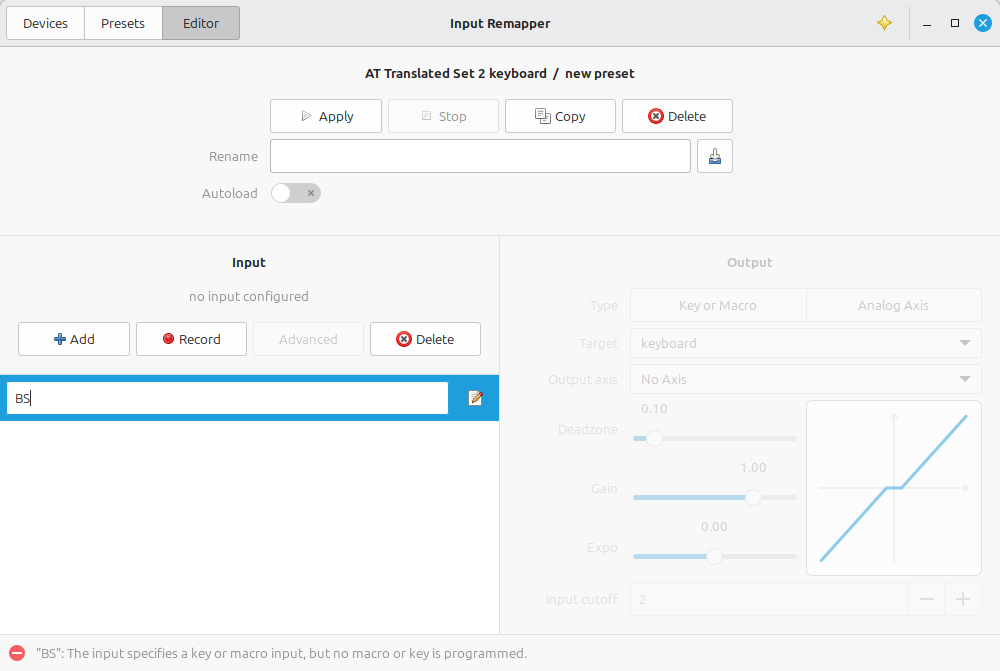Adjust the Expo slider handle
Viewport: 1000px width, 671px height.
pos(714,556)
